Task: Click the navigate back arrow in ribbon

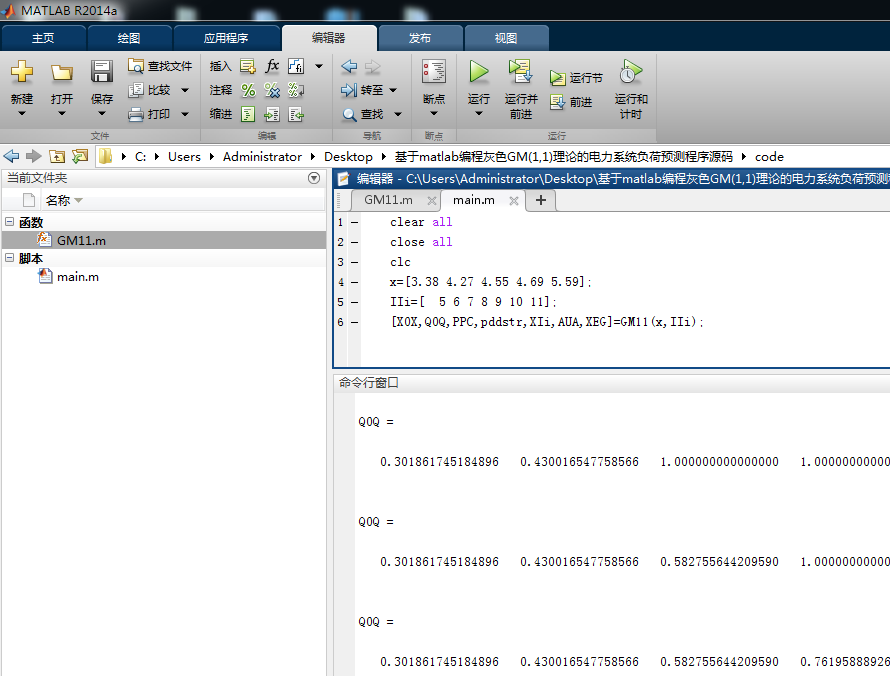Action: click(349, 66)
